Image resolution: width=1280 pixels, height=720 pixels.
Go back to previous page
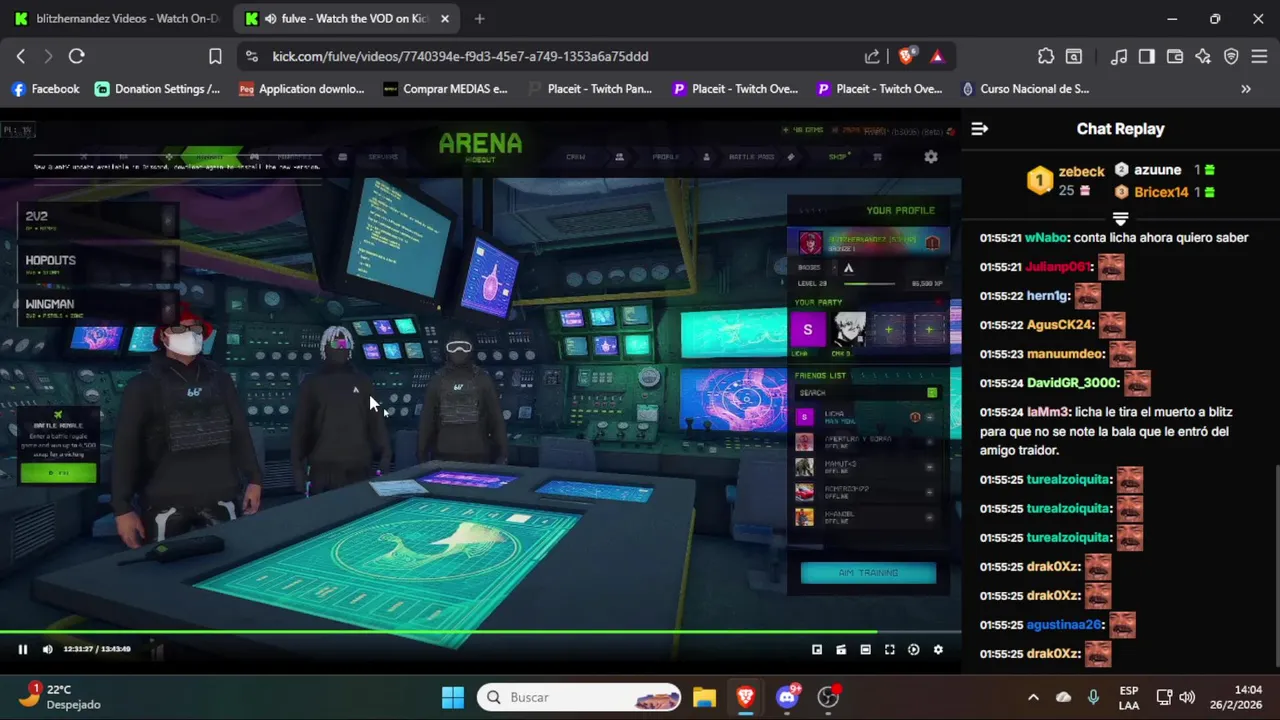pyautogui.click(x=20, y=56)
